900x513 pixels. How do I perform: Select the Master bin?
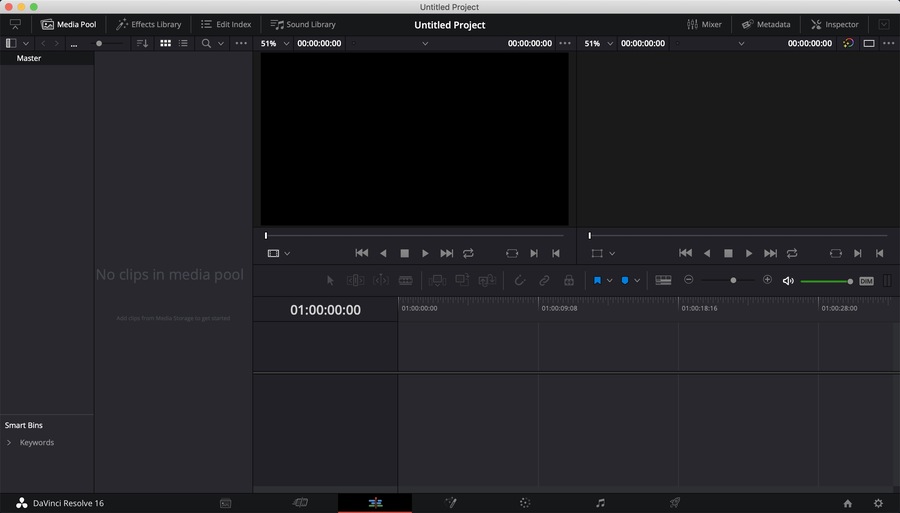[47, 58]
